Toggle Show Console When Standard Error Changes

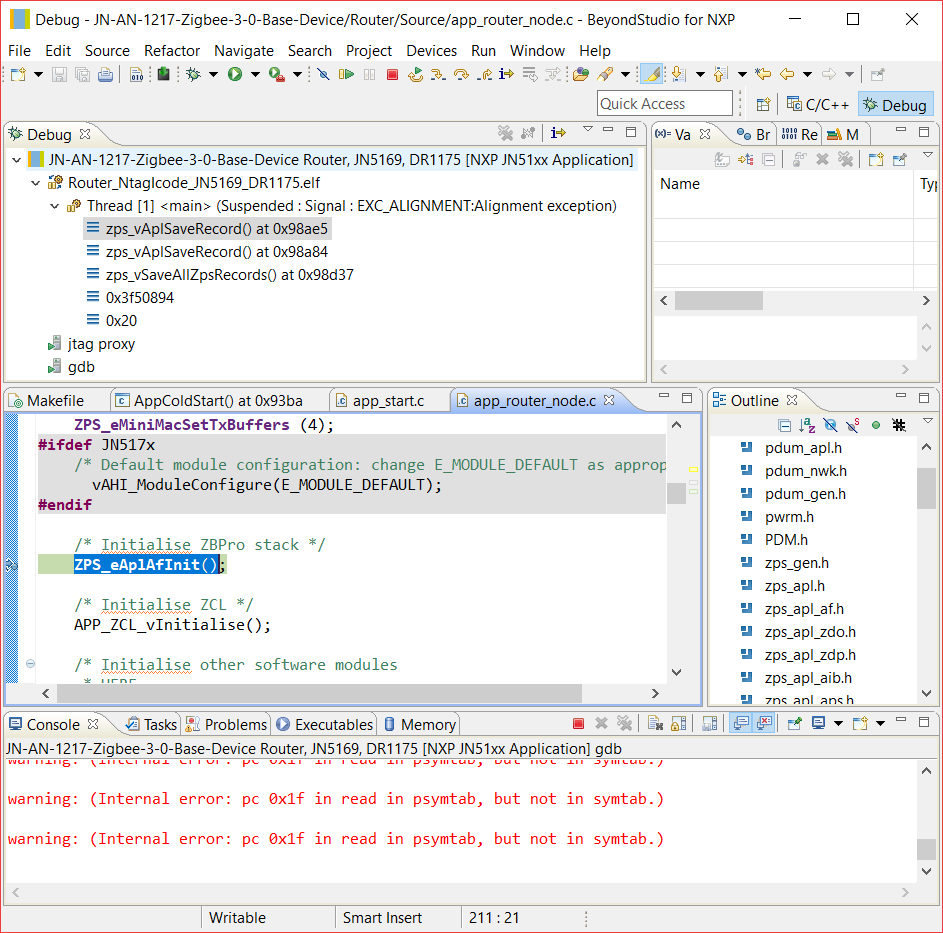click(x=764, y=724)
